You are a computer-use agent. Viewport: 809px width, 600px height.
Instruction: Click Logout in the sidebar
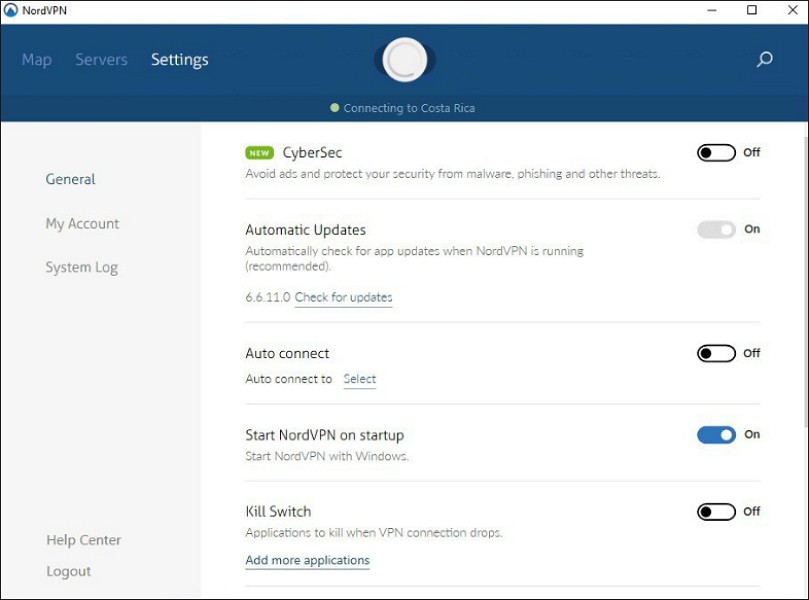[x=69, y=572]
